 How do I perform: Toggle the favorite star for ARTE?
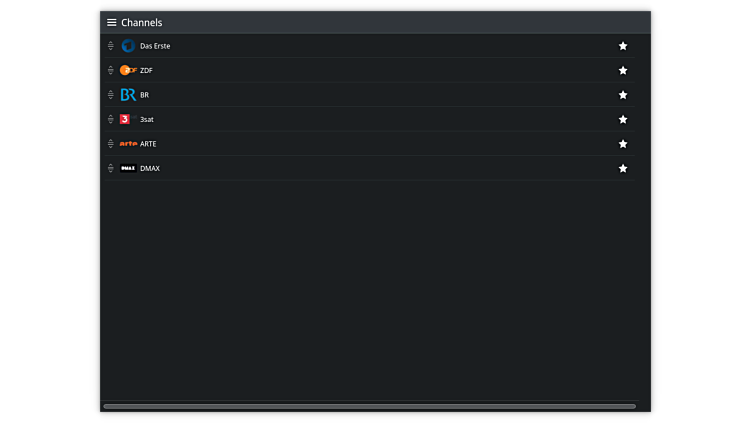pyautogui.click(x=623, y=144)
